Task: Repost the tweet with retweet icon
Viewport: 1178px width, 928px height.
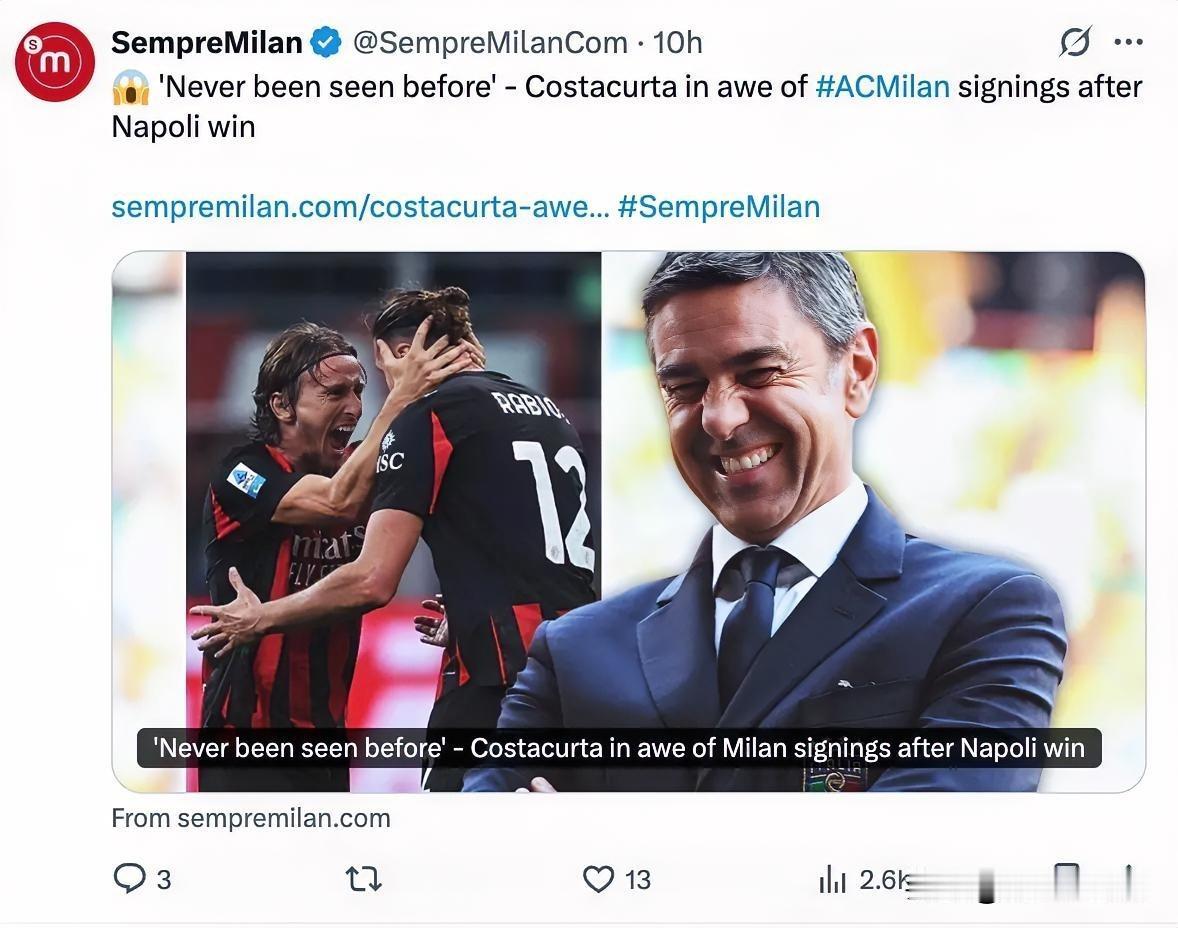Action: (364, 878)
